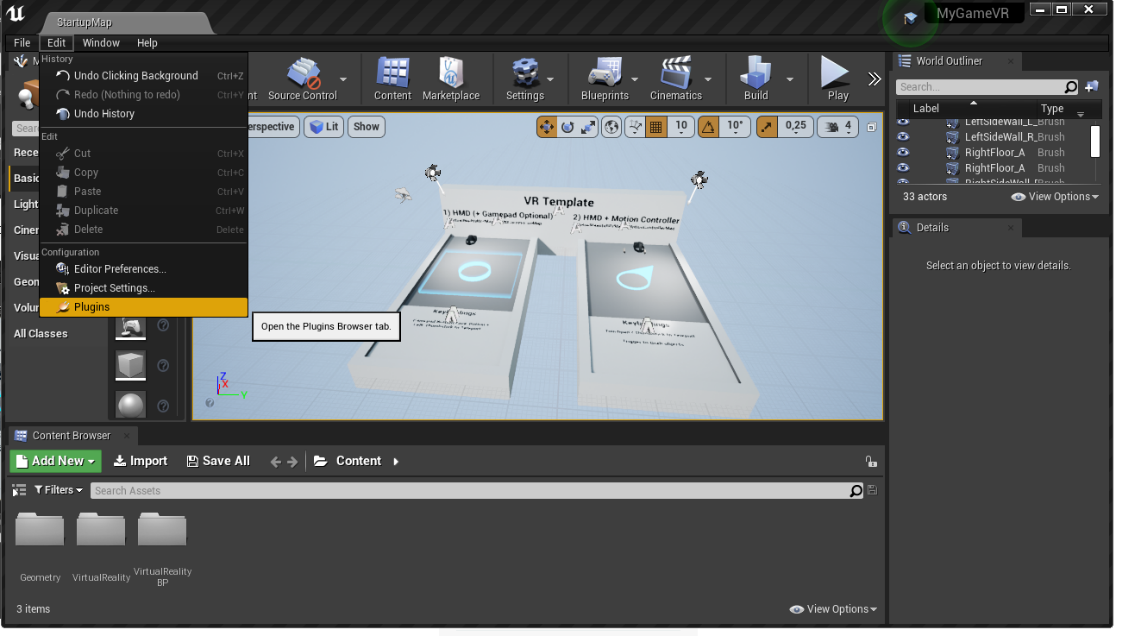Click the Content toolbar icon
This screenshot has width=1141, height=636.
pos(392,79)
